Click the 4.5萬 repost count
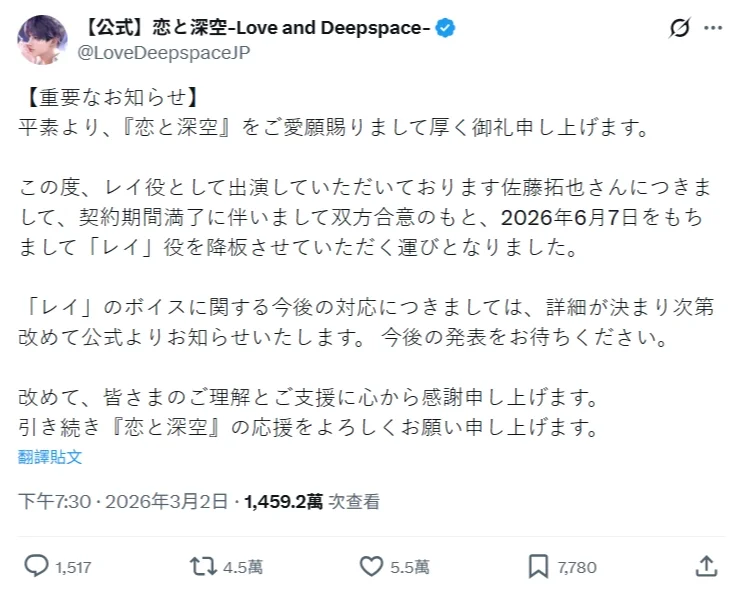 (243, 567)
